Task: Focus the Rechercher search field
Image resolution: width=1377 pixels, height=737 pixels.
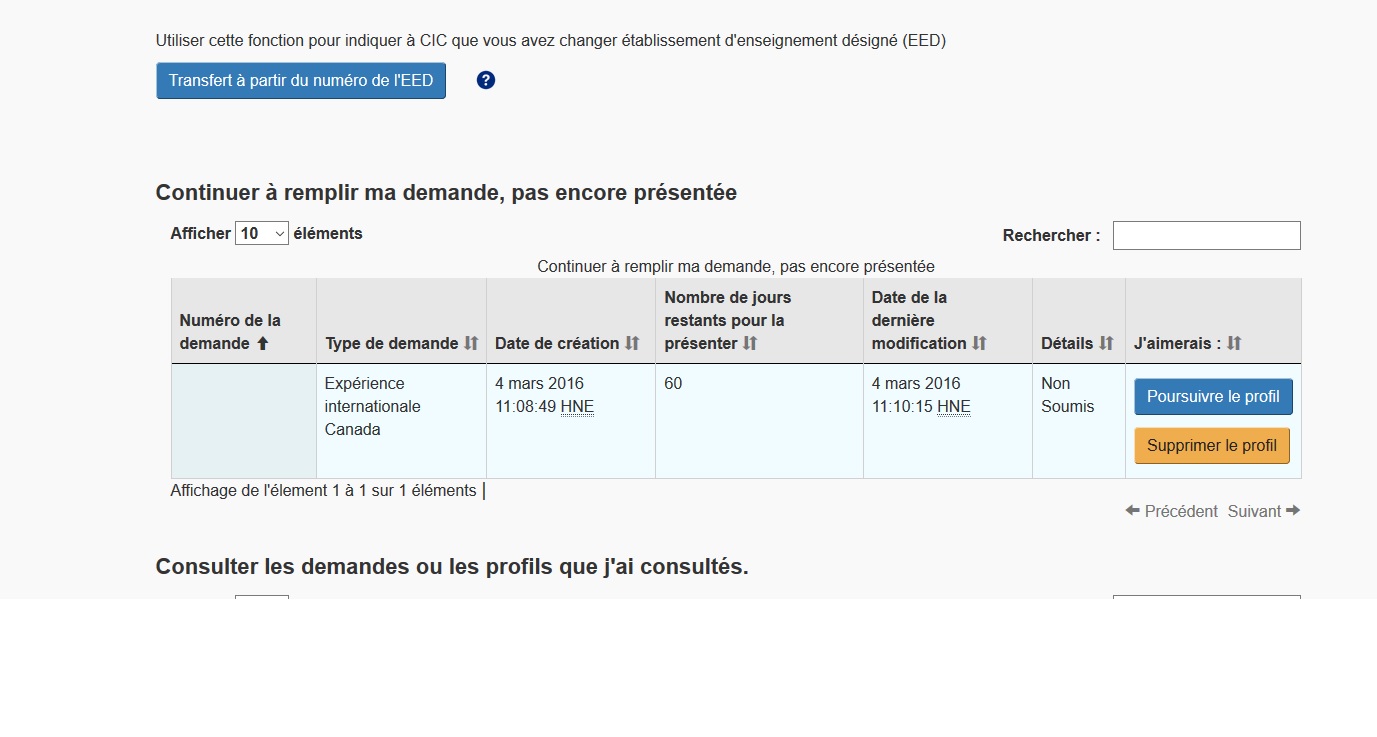Action: 1206,236
